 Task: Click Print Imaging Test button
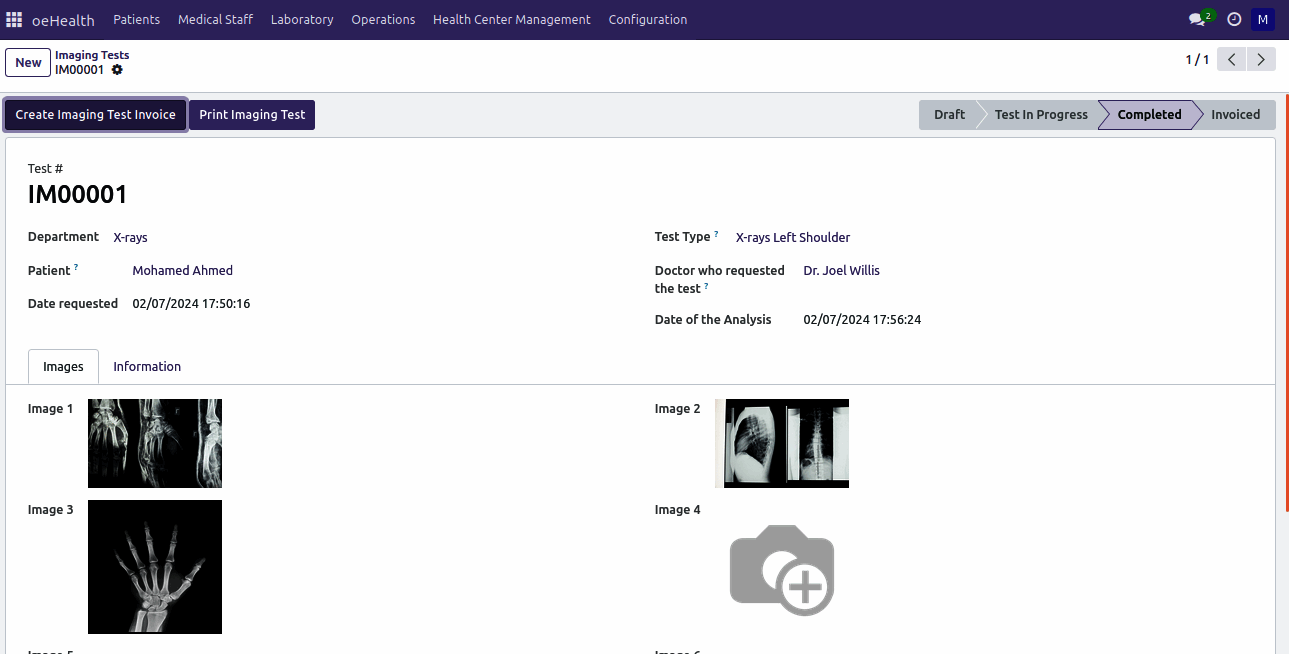[252, 115]
